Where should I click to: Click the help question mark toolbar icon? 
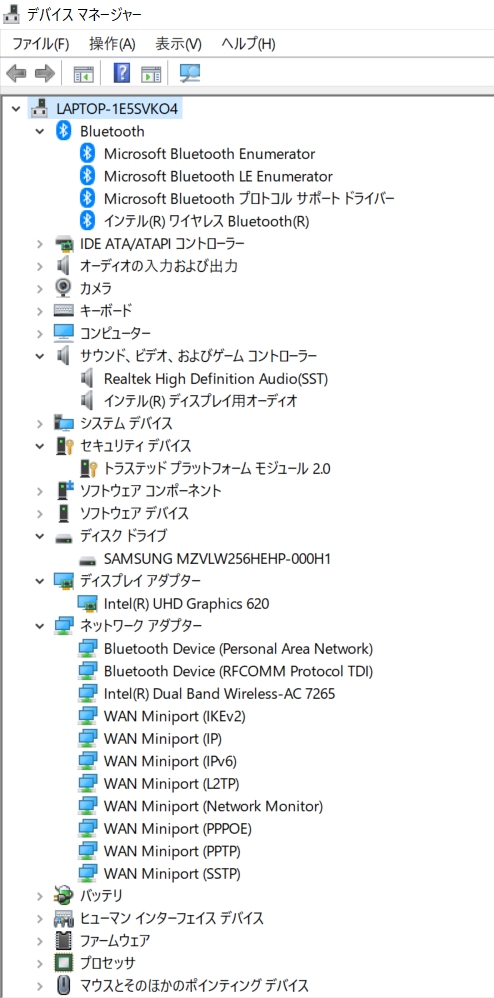point(121,73)
